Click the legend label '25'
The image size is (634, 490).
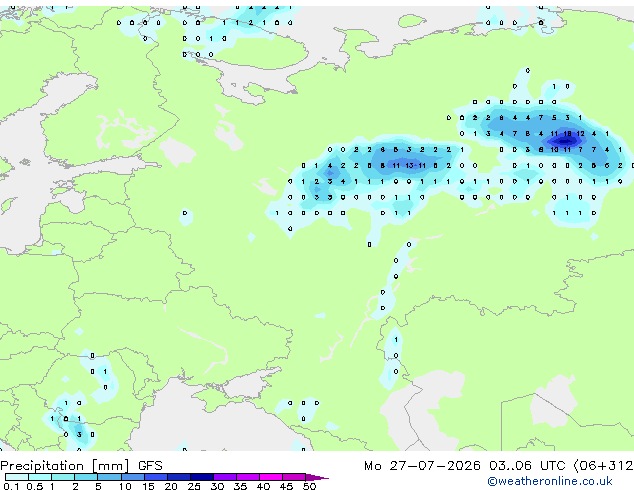[194, 486]
